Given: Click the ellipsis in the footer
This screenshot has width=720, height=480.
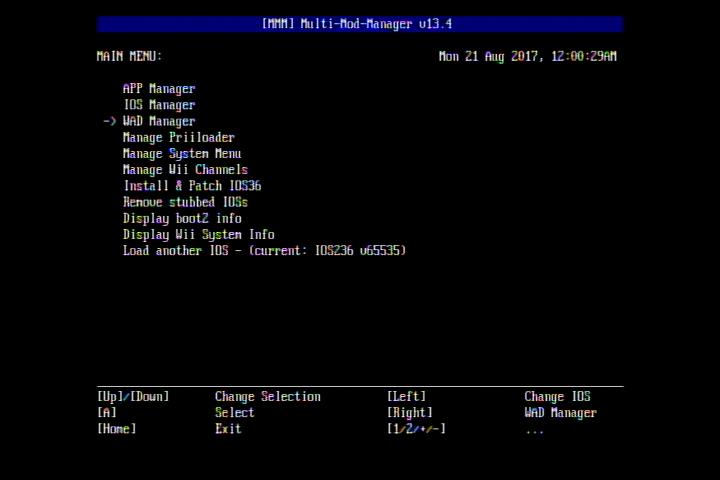Looking at the screenshot, I should [534, 432].
